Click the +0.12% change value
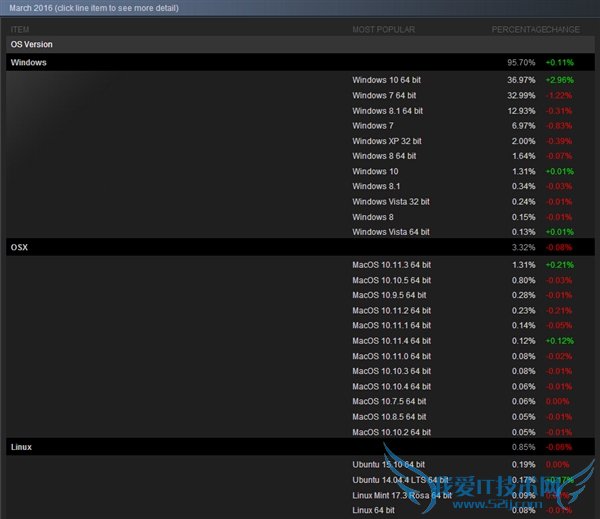Screen dimensions: 600x519 (560, 341)
